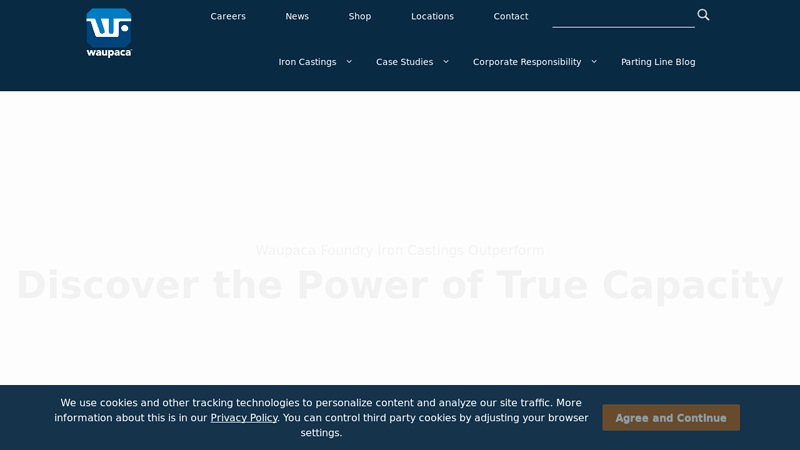
Task: Open the Corporate Responsibility menu item
Action: [527, 62]
